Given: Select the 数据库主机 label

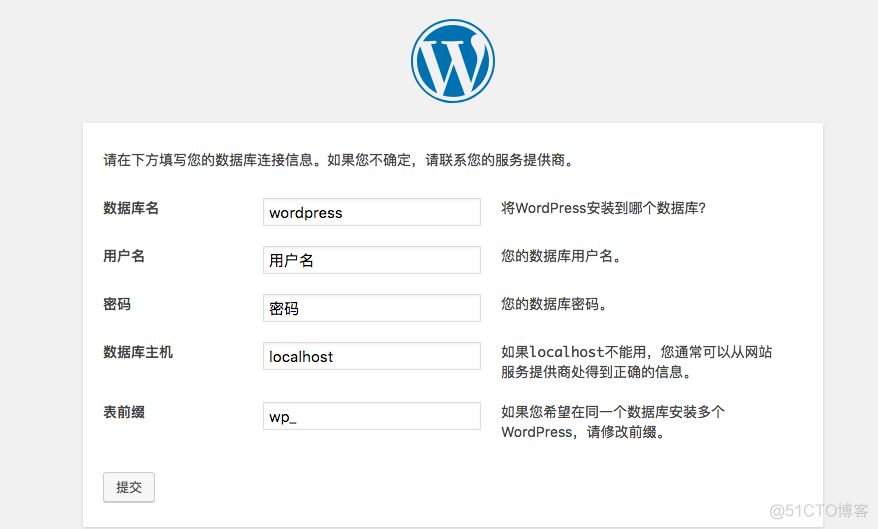Looking at the screenshot, I should tap(138, 353).
